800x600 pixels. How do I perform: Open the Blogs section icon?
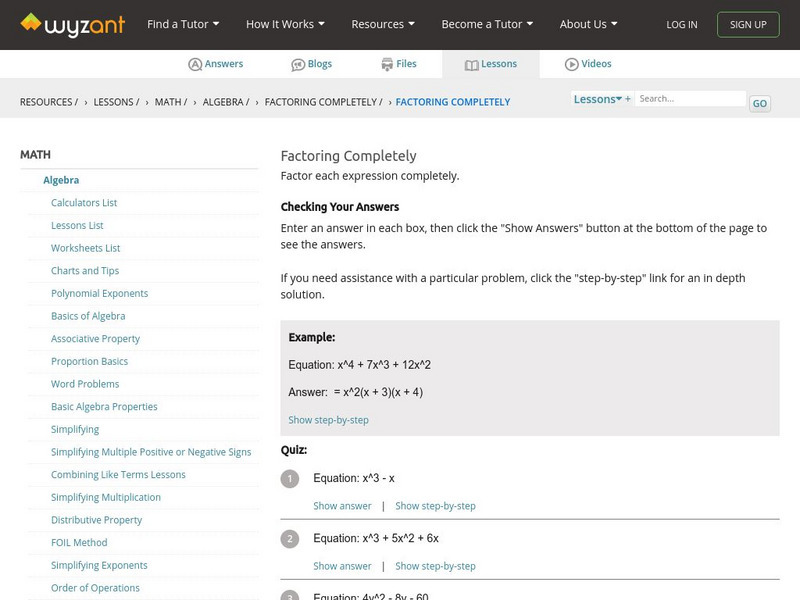298,64
